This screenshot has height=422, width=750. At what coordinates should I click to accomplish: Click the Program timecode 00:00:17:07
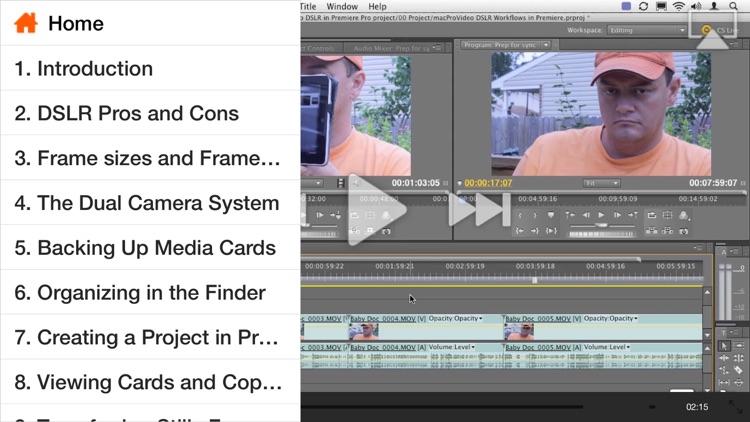click(x=488, y=183)
